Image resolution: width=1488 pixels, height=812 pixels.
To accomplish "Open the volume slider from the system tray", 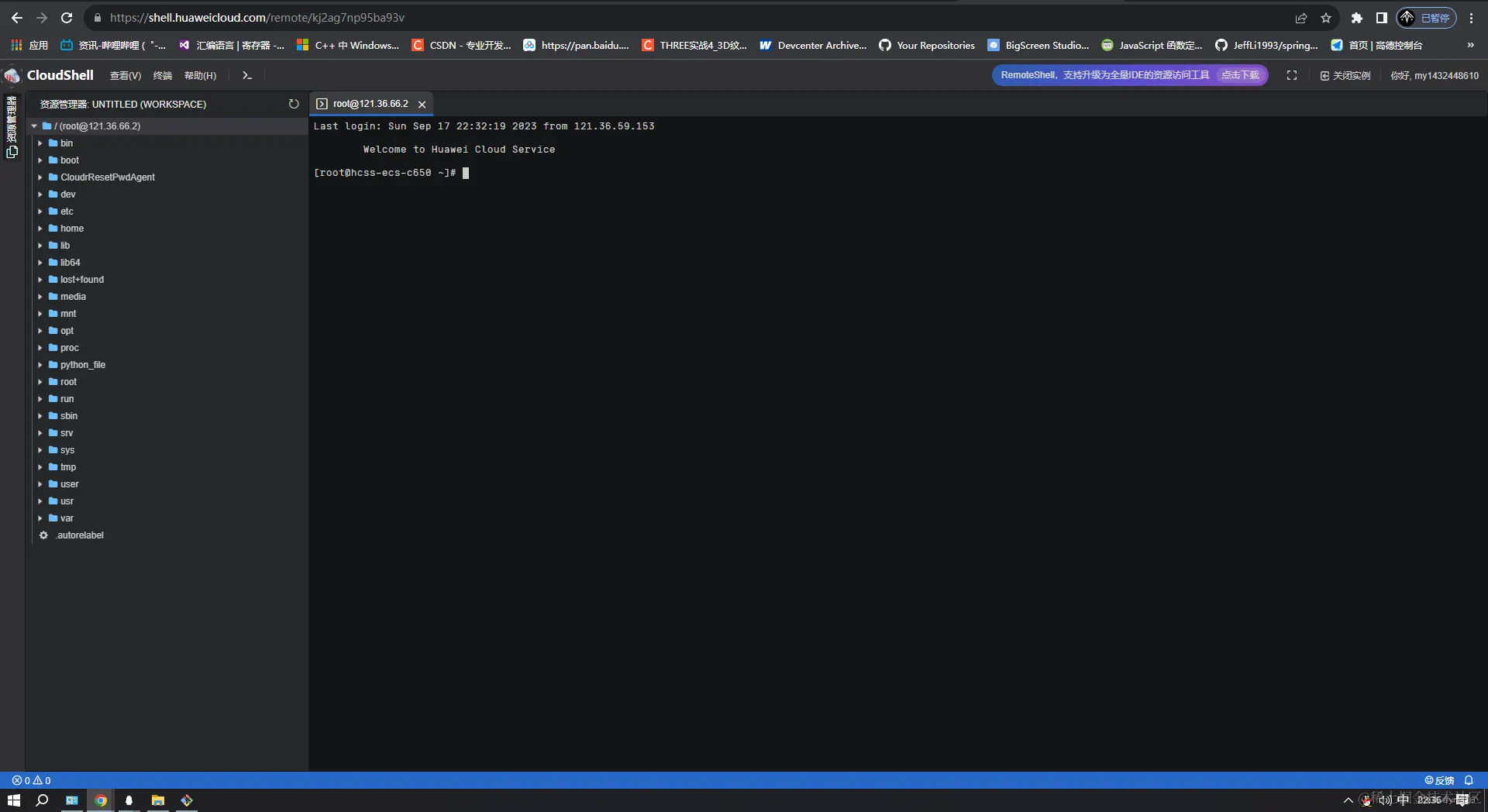I will (x=1387, y=800).
